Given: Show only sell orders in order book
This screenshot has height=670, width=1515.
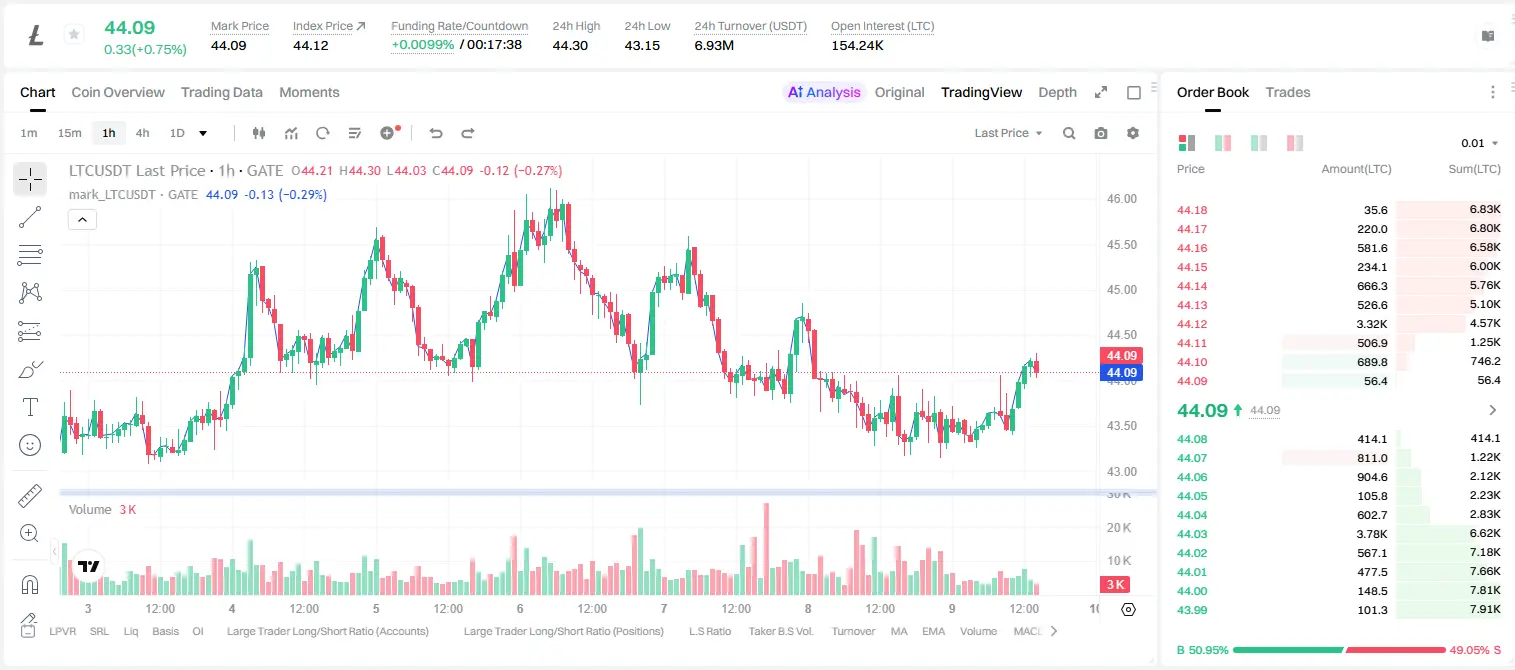Looking at the screenshot, I should click(1295, 143).
